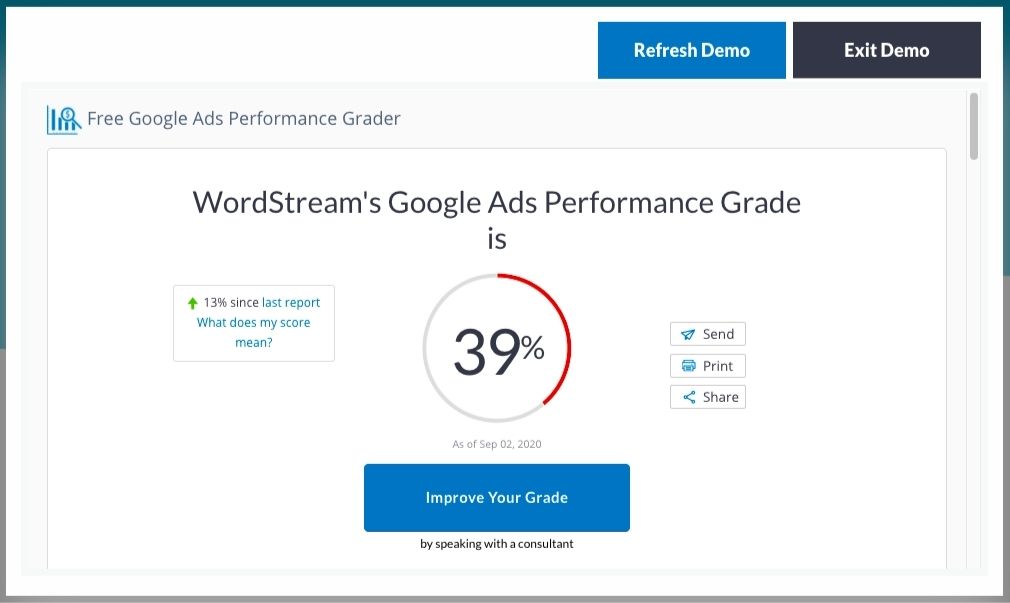
Task: Click the by speaking with a consultant text
Action: (x=496, y=543)
